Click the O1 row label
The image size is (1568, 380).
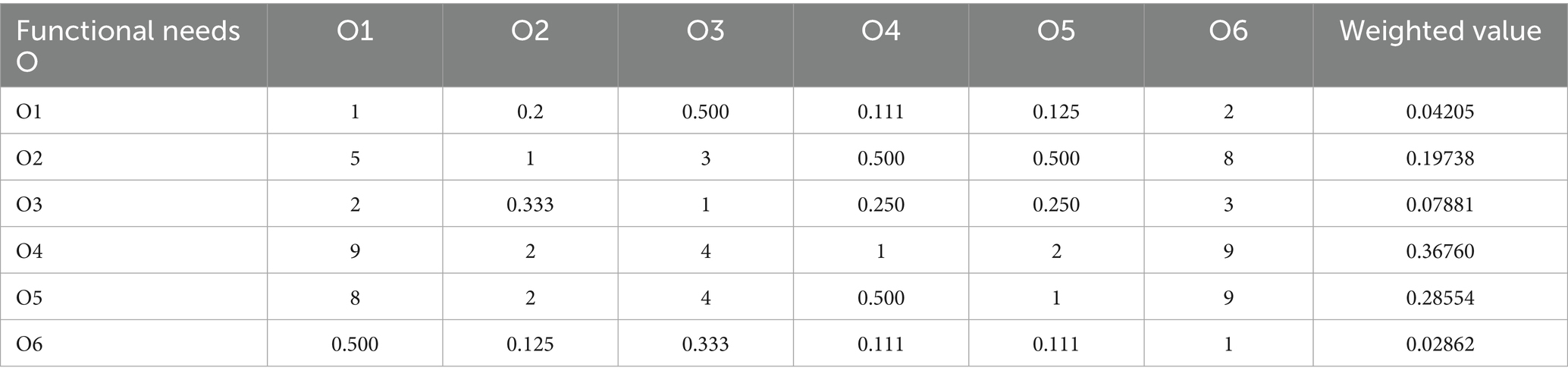click(x=30, y=112)
